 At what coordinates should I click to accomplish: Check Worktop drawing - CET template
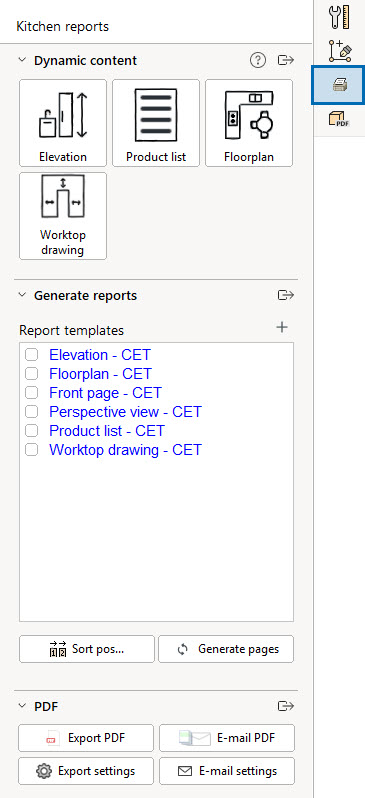point(32,450)
